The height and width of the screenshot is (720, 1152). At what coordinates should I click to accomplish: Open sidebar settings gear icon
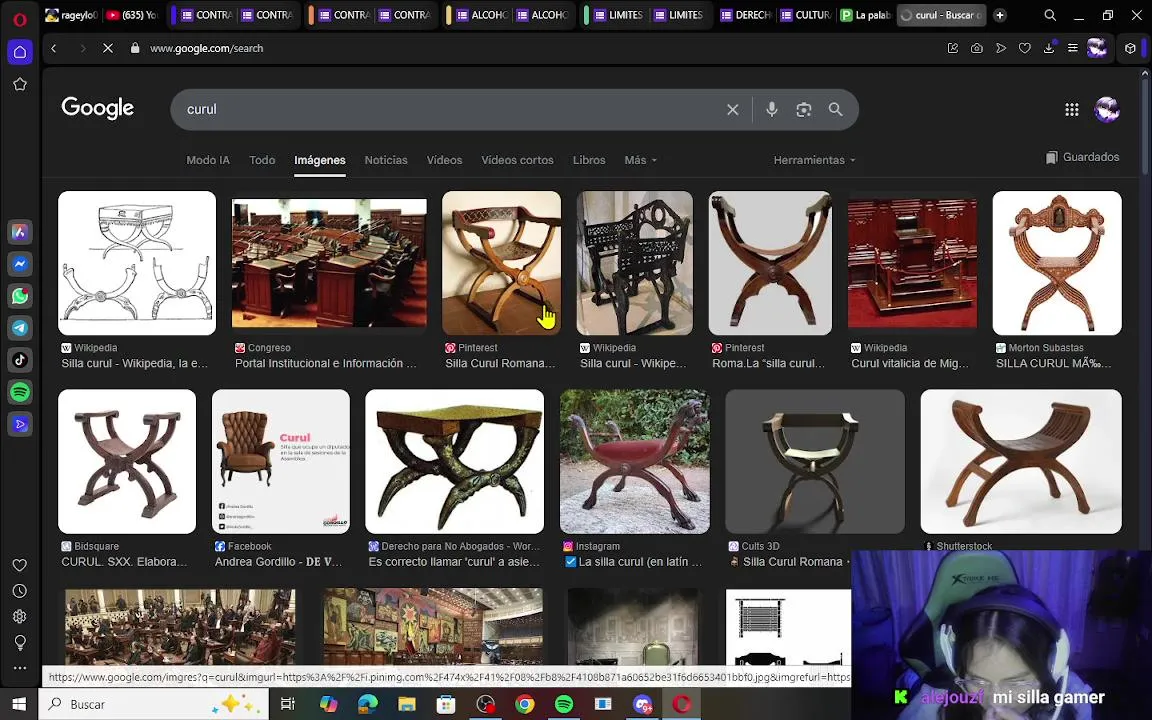pyautogui.click(x=20, y=616)
